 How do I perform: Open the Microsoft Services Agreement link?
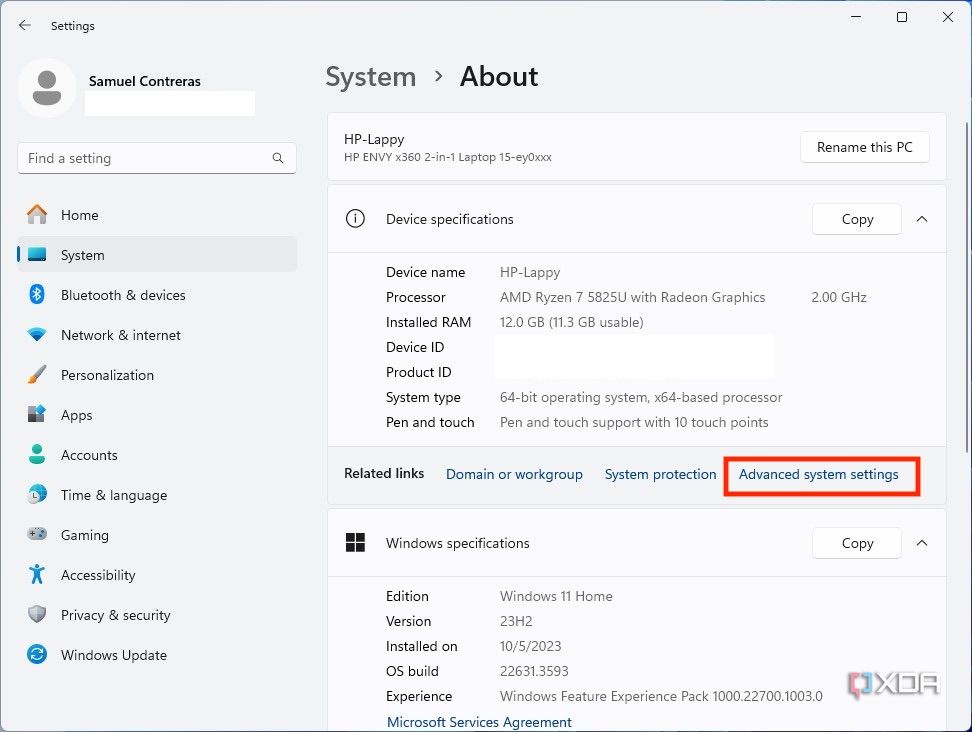479,722
